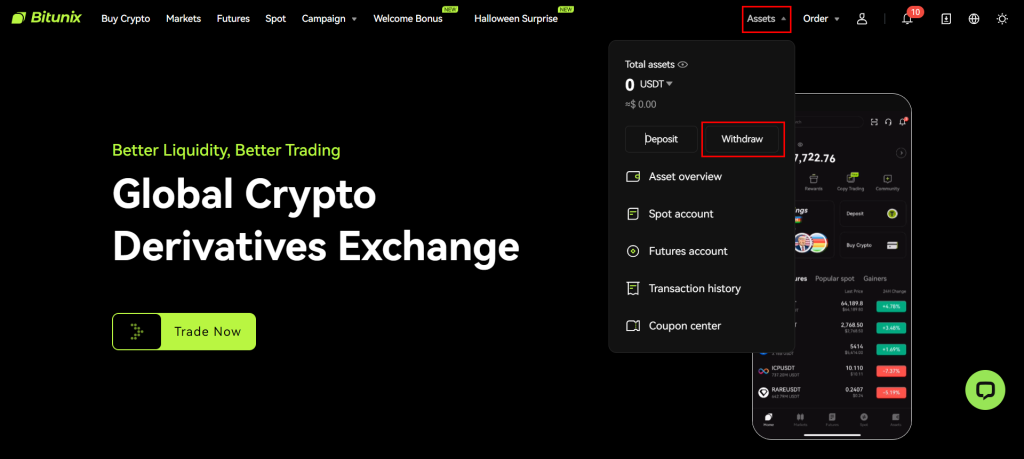The width and height of the screenshot is (1024, 459).
Task: Open the language globe icon
Action: click(x=974, y=19)
